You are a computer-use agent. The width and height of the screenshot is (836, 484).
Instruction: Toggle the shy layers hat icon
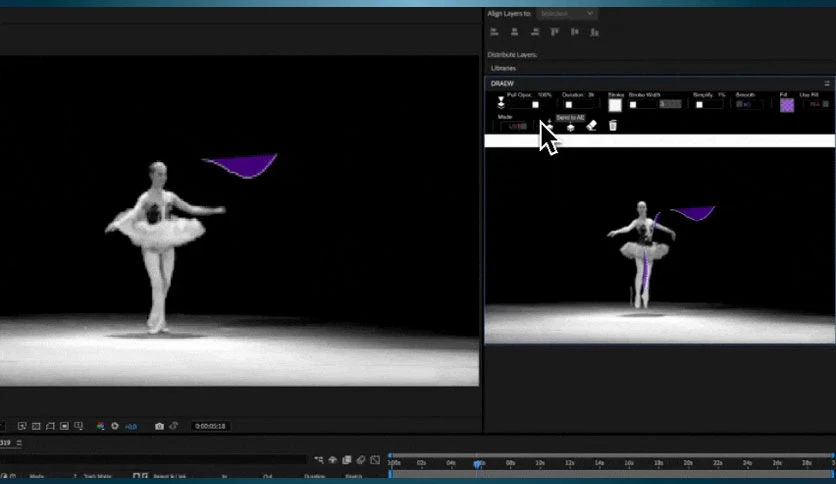(x=333, y=459)
